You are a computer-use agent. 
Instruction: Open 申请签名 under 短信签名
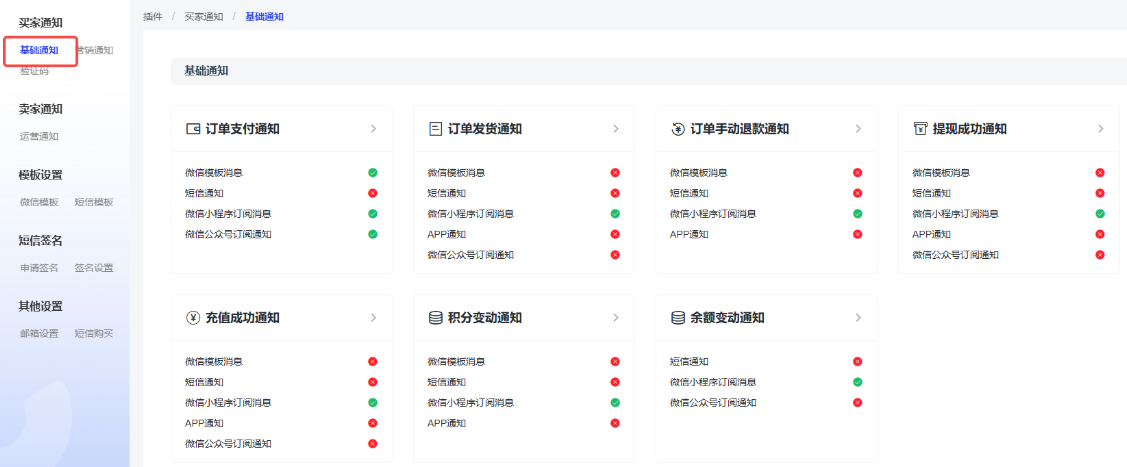[39, 268]
